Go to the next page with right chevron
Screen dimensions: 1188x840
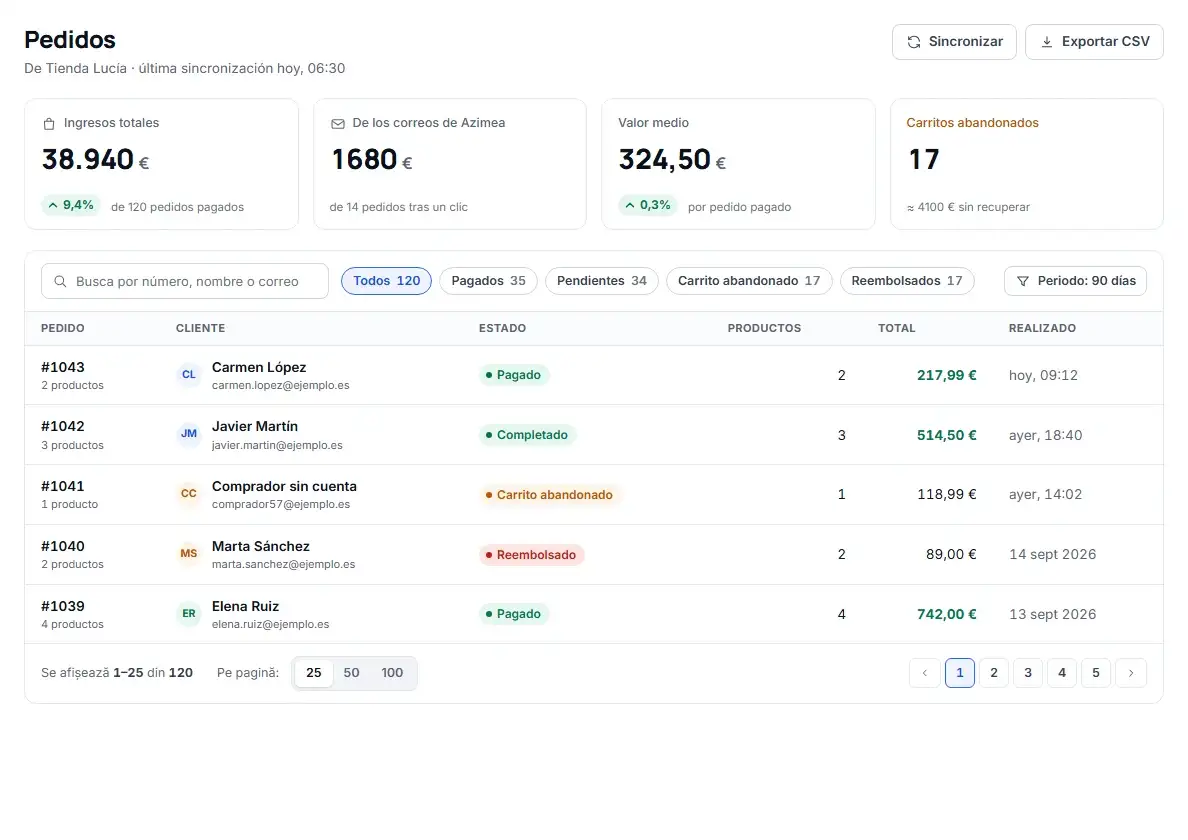click(1130, 673)
